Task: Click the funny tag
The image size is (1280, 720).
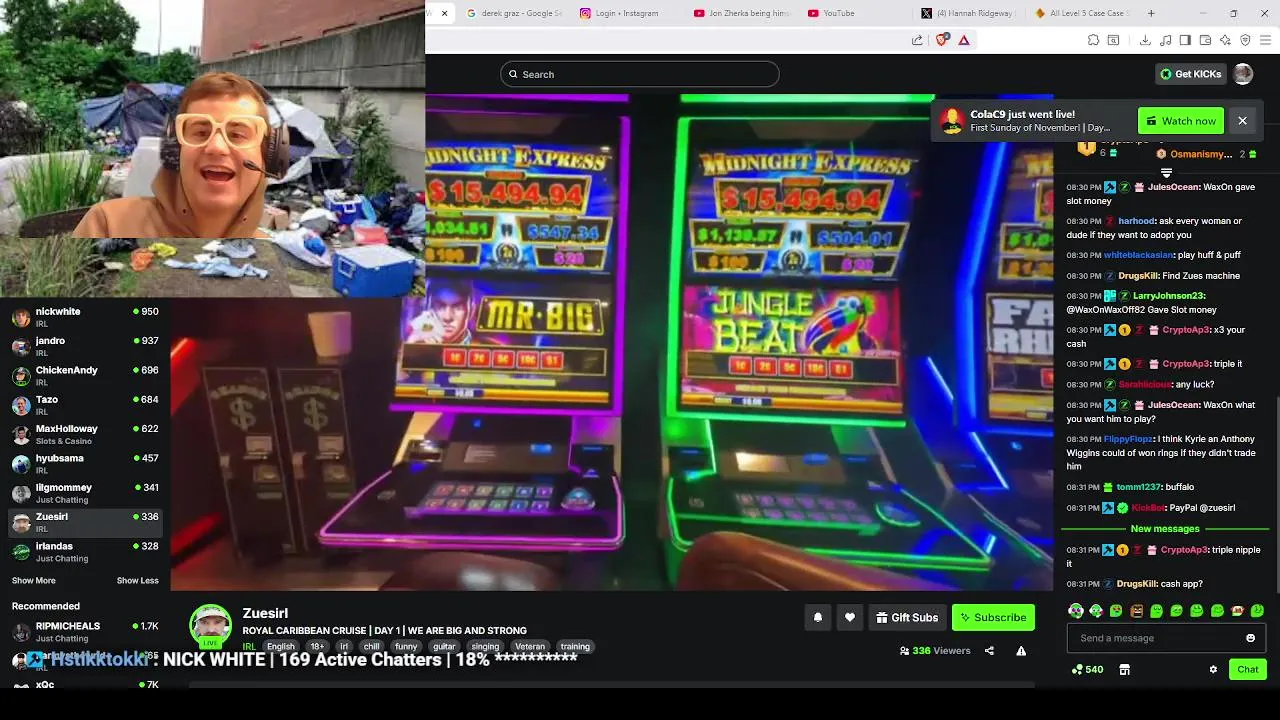Action: click(x=406, y=647)
